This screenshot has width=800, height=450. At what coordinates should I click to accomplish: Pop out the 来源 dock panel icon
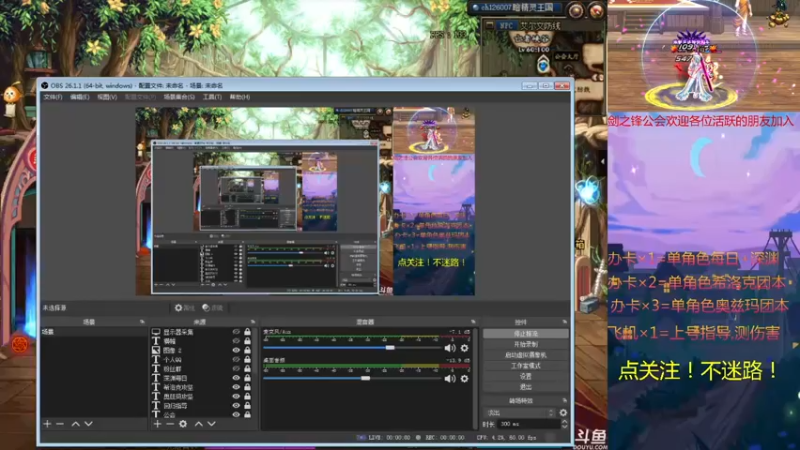[x=253, y=322]
